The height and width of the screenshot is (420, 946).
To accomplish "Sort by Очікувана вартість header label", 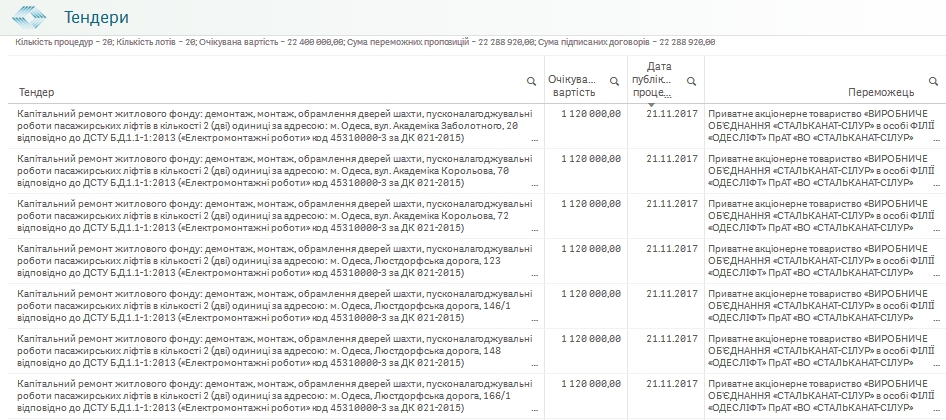I will (x=573, y=86).
